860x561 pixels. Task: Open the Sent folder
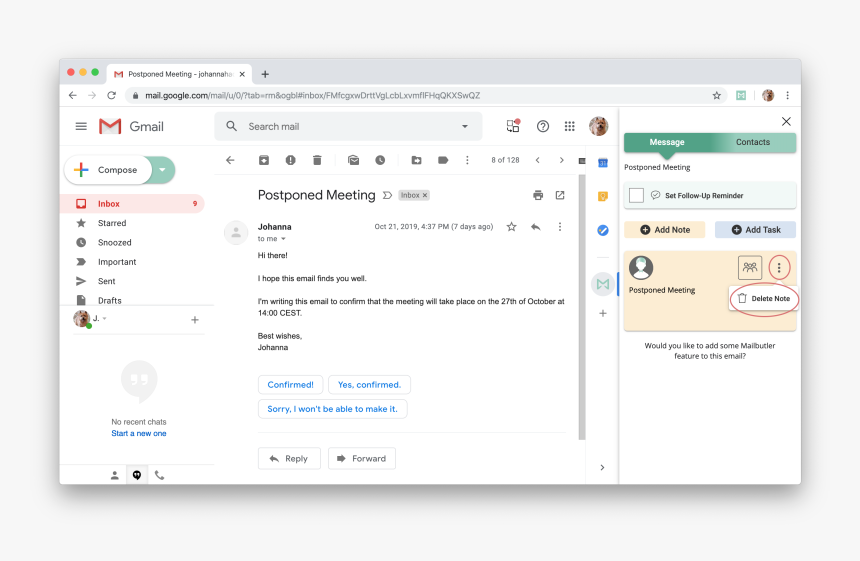[x=132, y=281]
